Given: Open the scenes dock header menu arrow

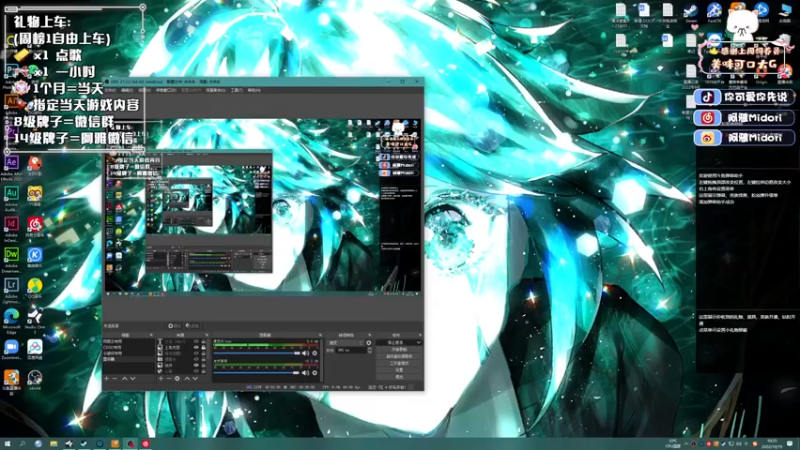Looking at the screenshot, I should (151, 335).
